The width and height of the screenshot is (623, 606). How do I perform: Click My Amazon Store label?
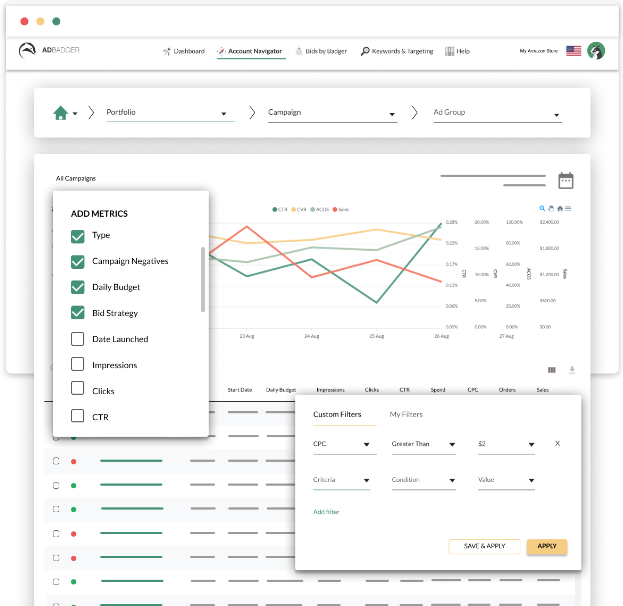tap(538, 51)
